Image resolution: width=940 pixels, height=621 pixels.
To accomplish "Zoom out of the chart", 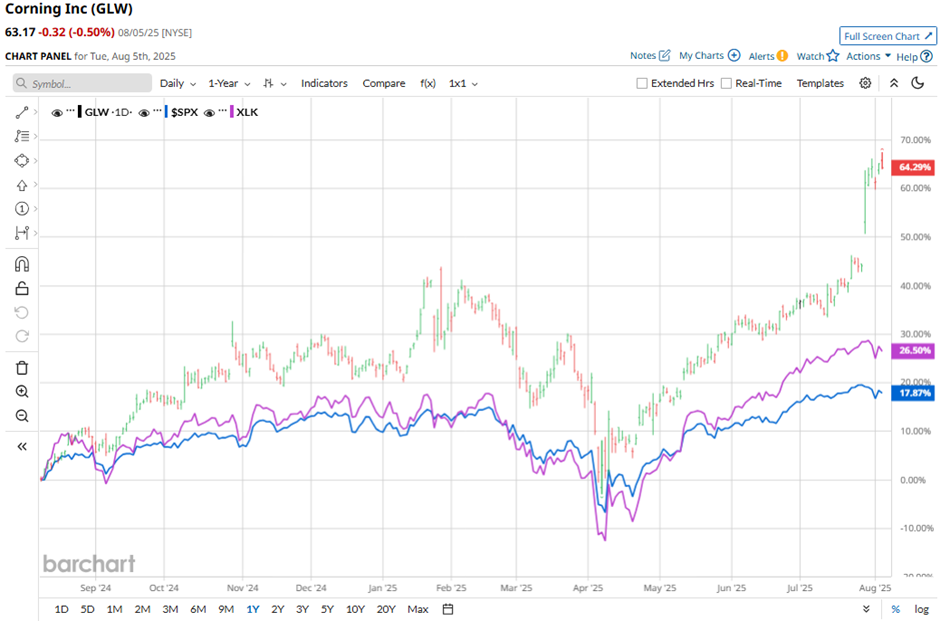I will click(22, 415).
